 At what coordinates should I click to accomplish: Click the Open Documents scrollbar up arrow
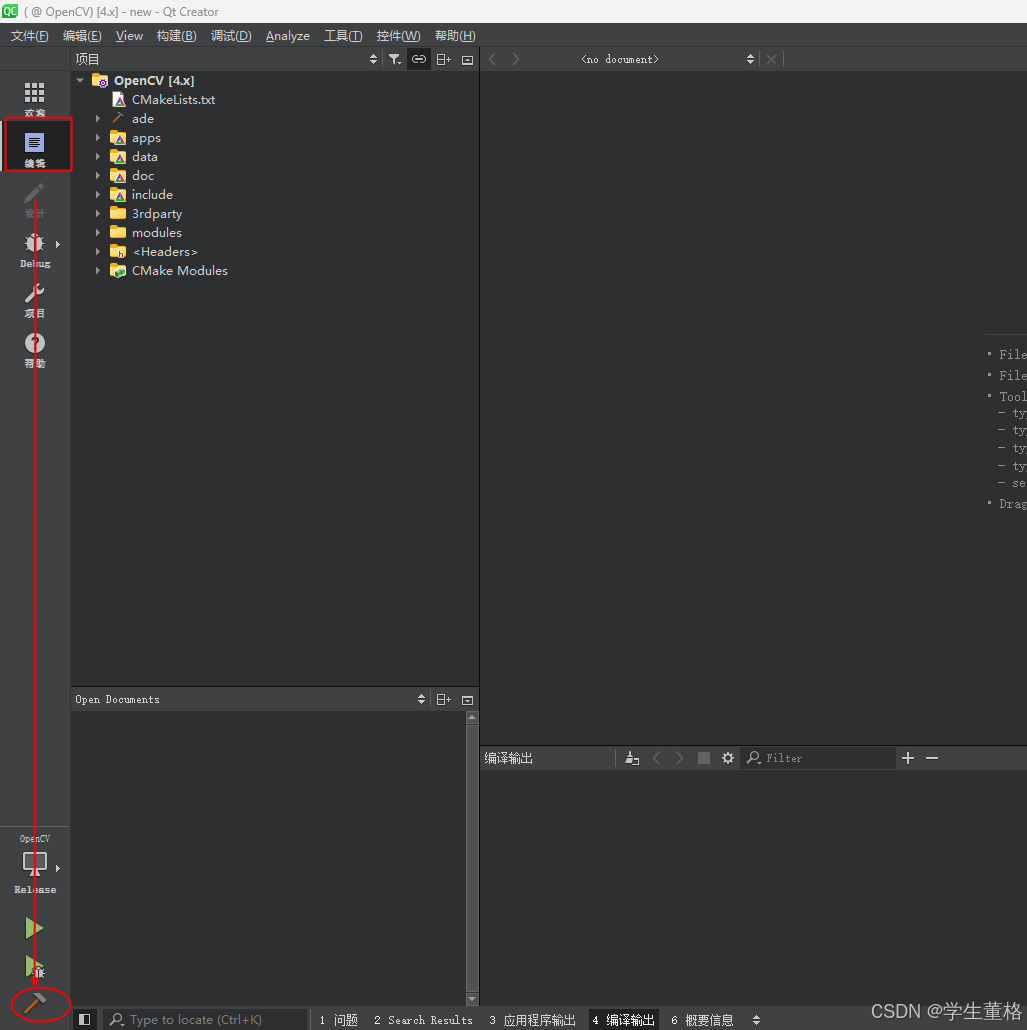[x=472, y=717]
